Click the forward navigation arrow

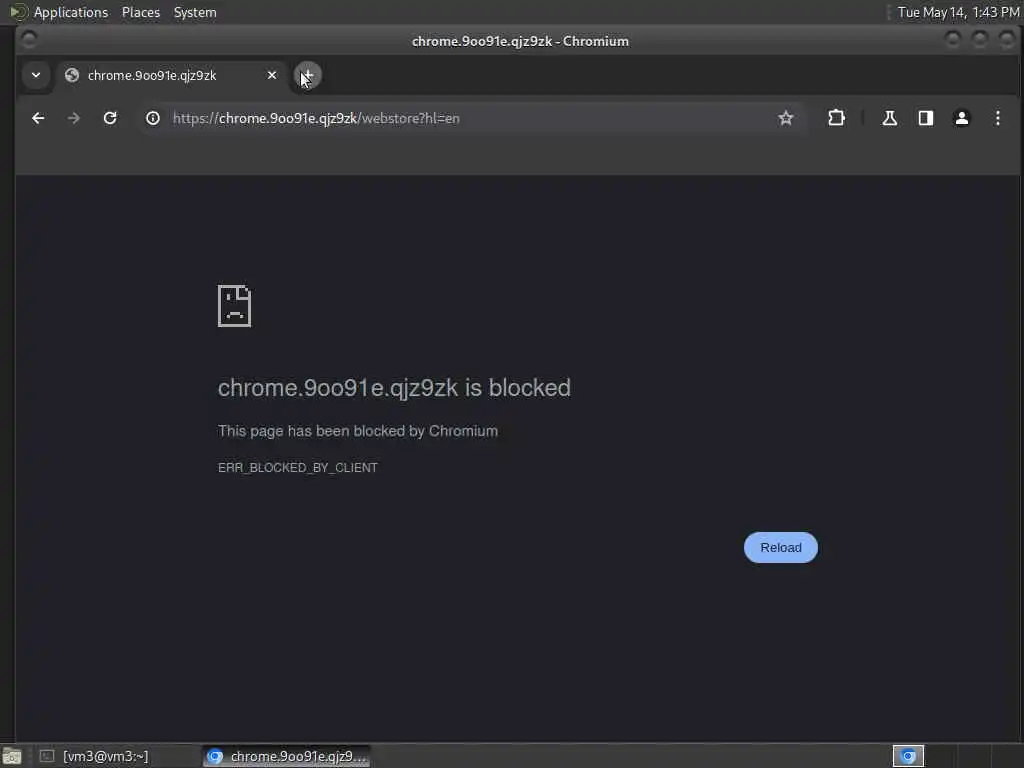(74, 118)
